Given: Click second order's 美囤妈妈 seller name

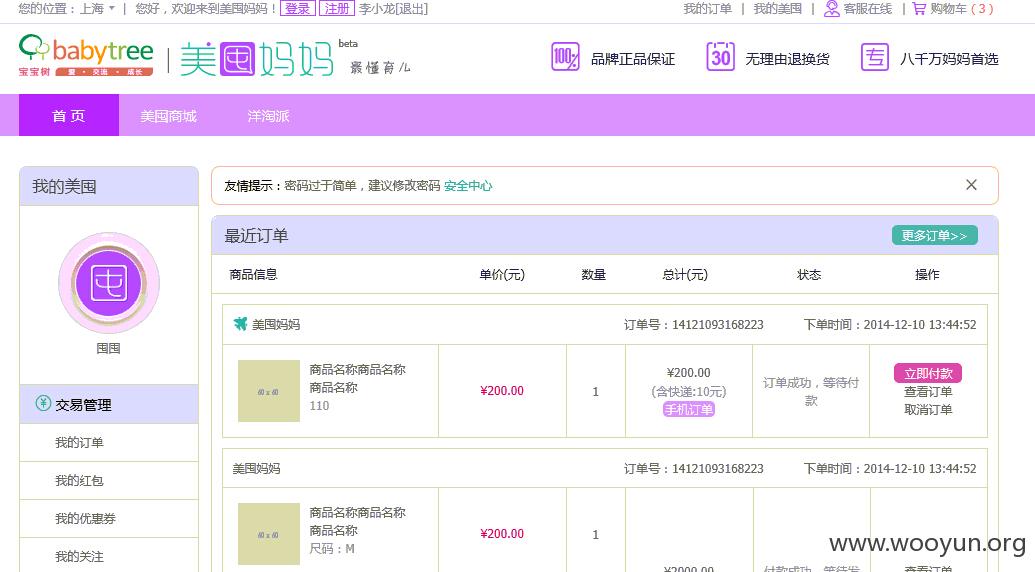Looking at the screenshot, I should [x=256, y=468].
